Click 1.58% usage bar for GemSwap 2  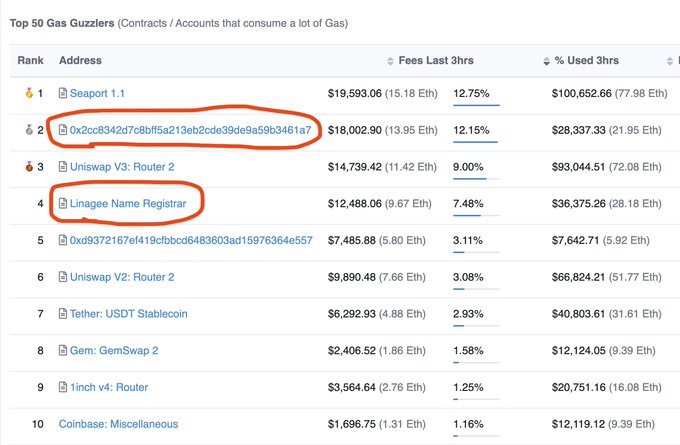pos(476,362)
